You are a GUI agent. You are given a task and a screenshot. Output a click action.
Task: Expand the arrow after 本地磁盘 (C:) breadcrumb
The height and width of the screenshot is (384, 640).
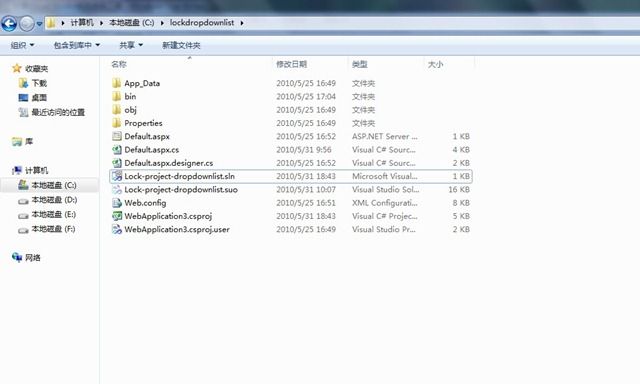point(162,23)
